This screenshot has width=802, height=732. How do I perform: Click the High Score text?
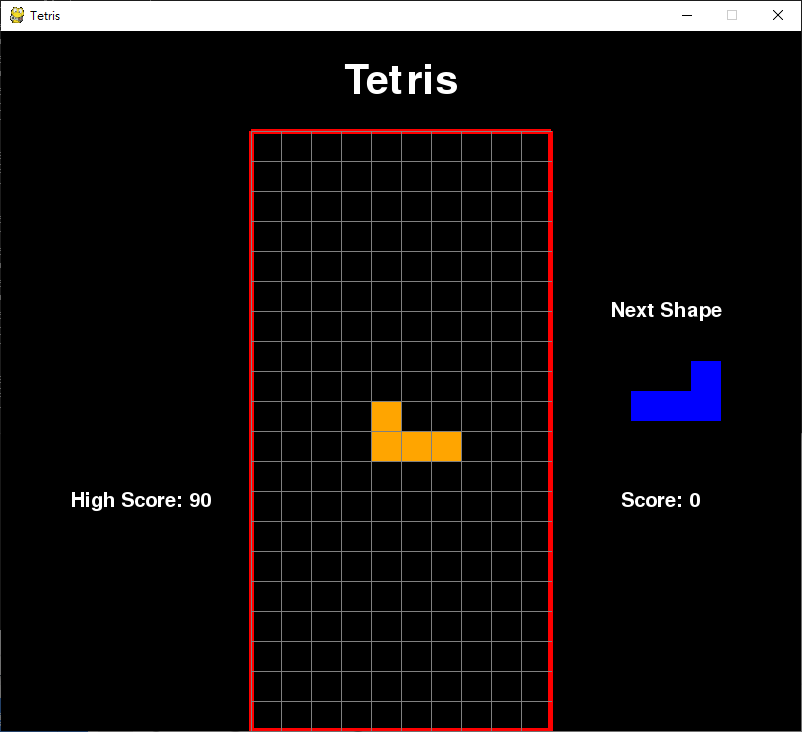[x=140, y=500]
